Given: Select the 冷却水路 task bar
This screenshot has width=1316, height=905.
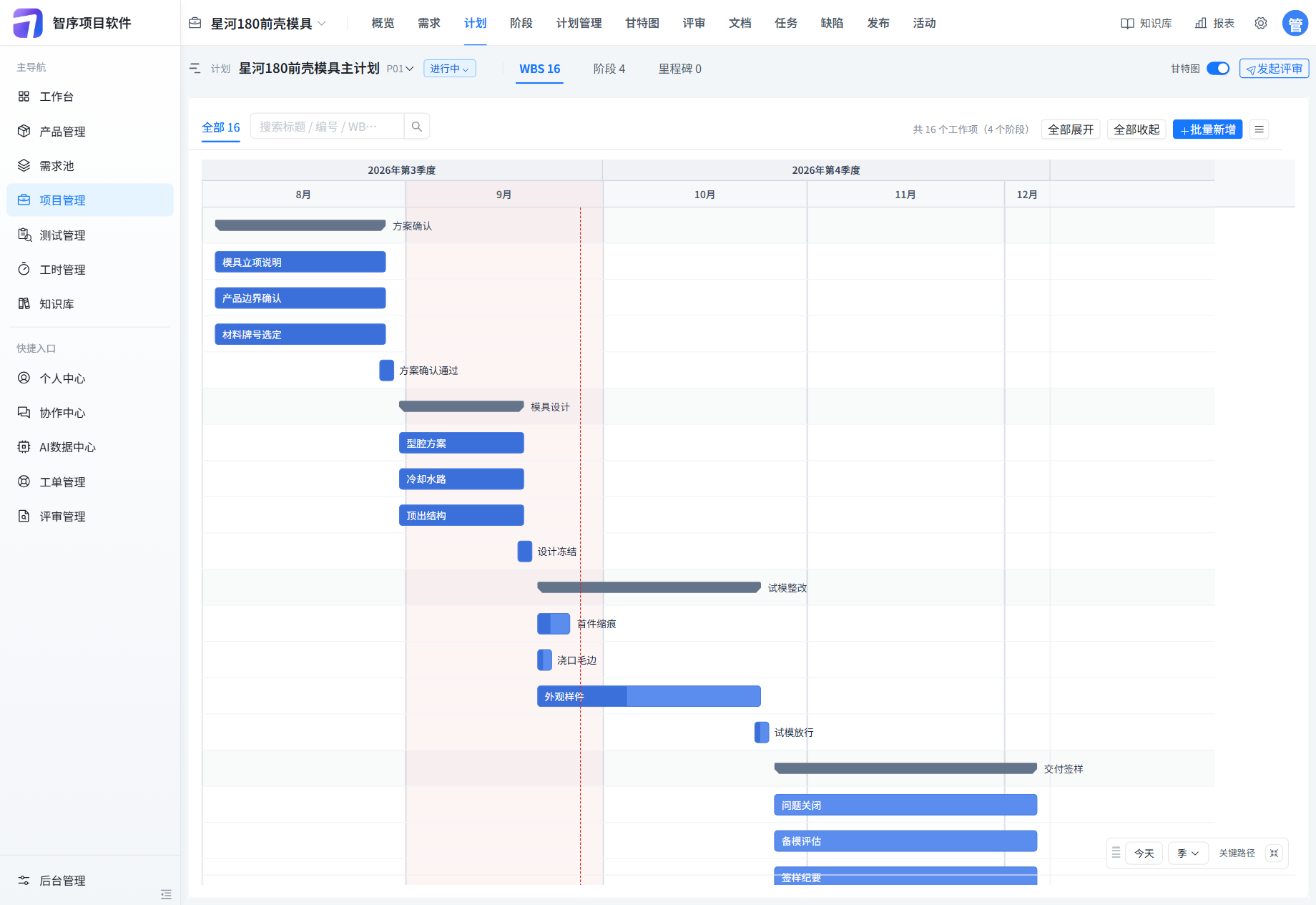Looking at the screenshot, I should point(461,479).
